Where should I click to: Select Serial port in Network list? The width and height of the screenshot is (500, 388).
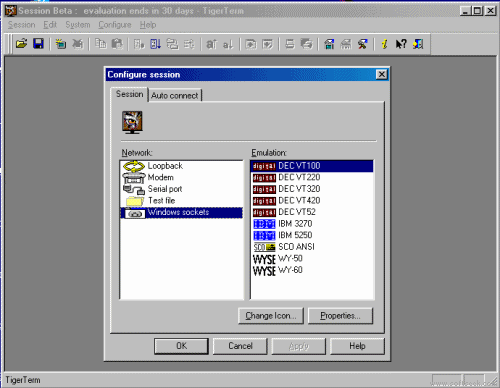click(181, 189)
